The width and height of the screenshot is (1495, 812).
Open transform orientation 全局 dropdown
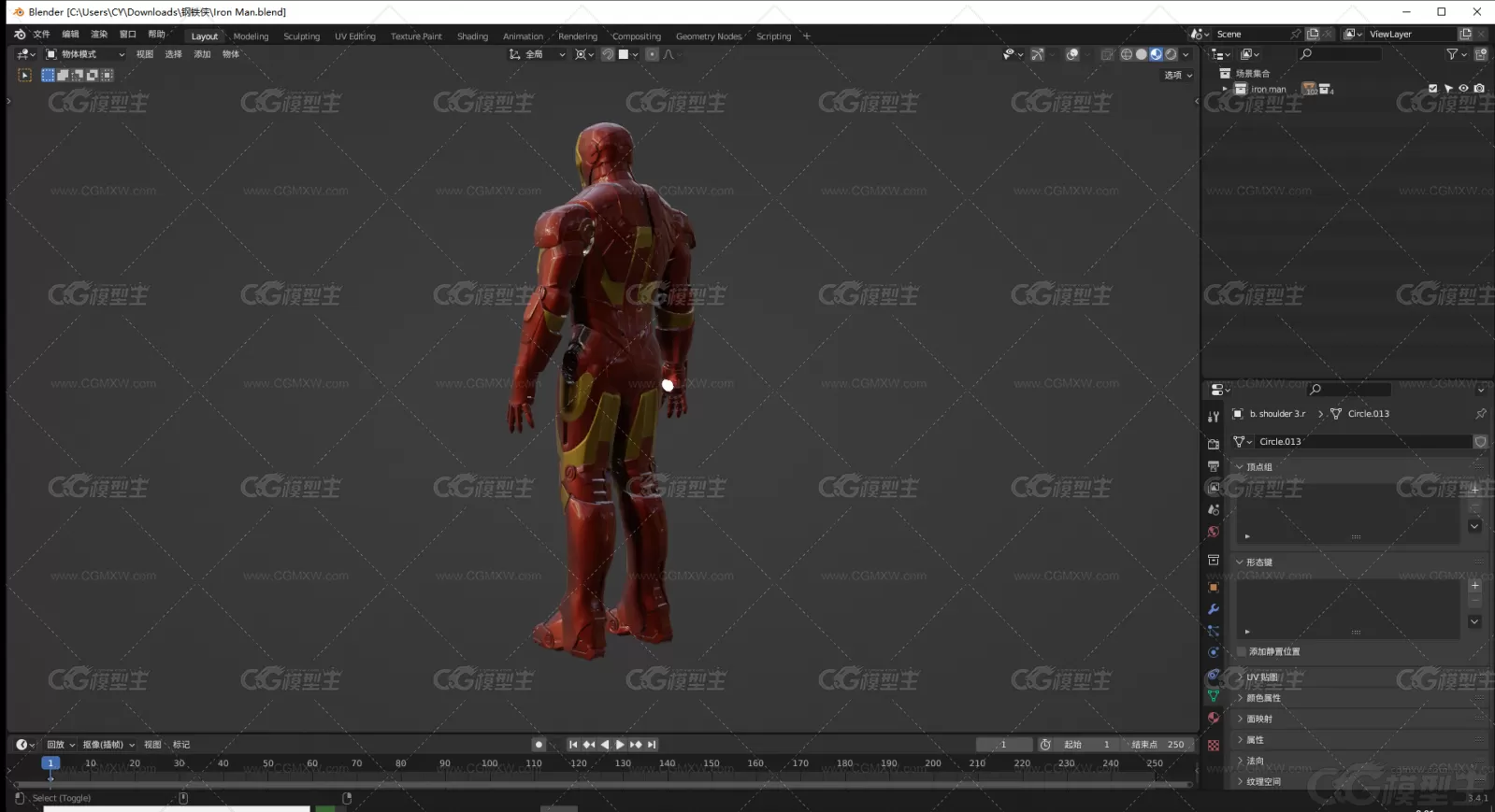[538, 54]
